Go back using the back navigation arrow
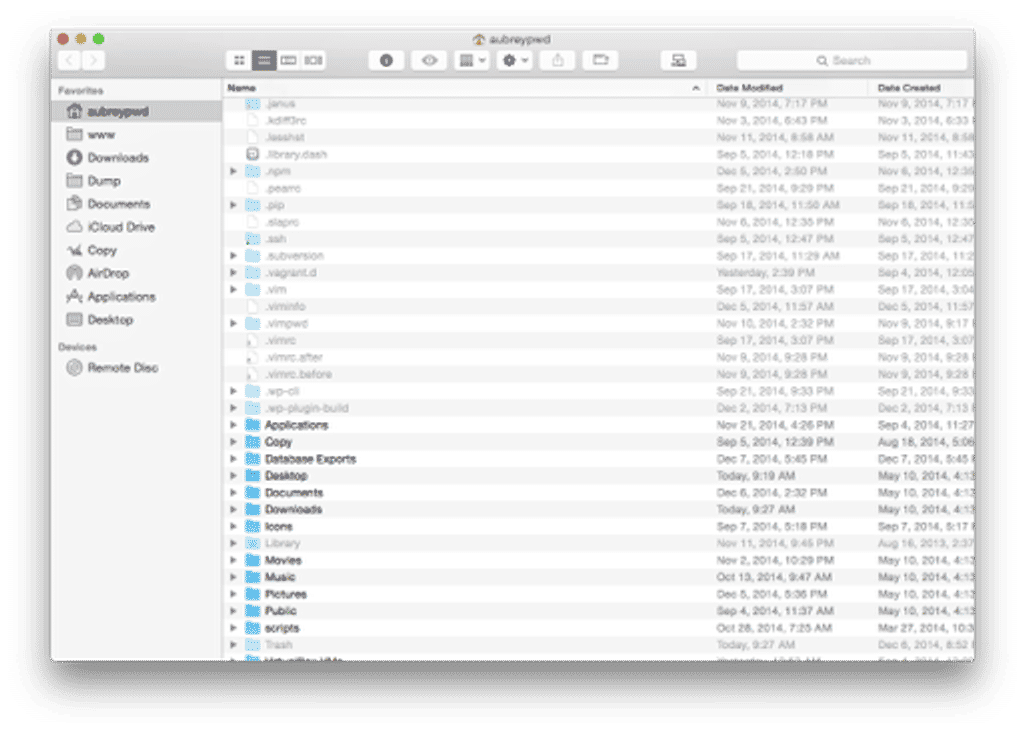Image resolution: width=1024 pixels, height=732 pixels. (68, 60)
